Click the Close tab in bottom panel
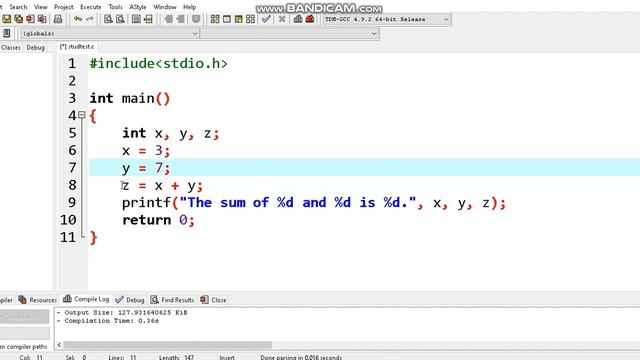The width and height of the screenshot is (640, 360). click(213, 300)
